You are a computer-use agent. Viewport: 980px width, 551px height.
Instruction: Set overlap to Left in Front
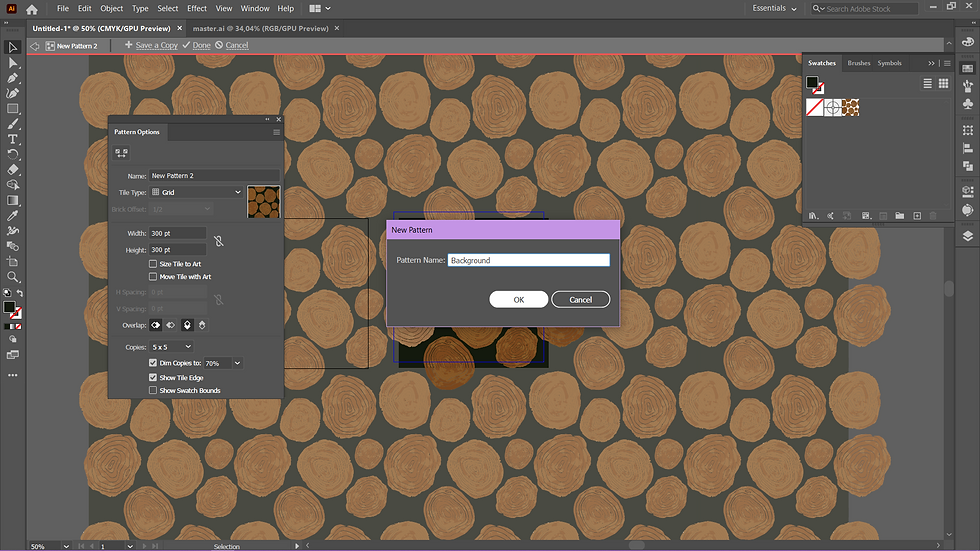(156, 325)
